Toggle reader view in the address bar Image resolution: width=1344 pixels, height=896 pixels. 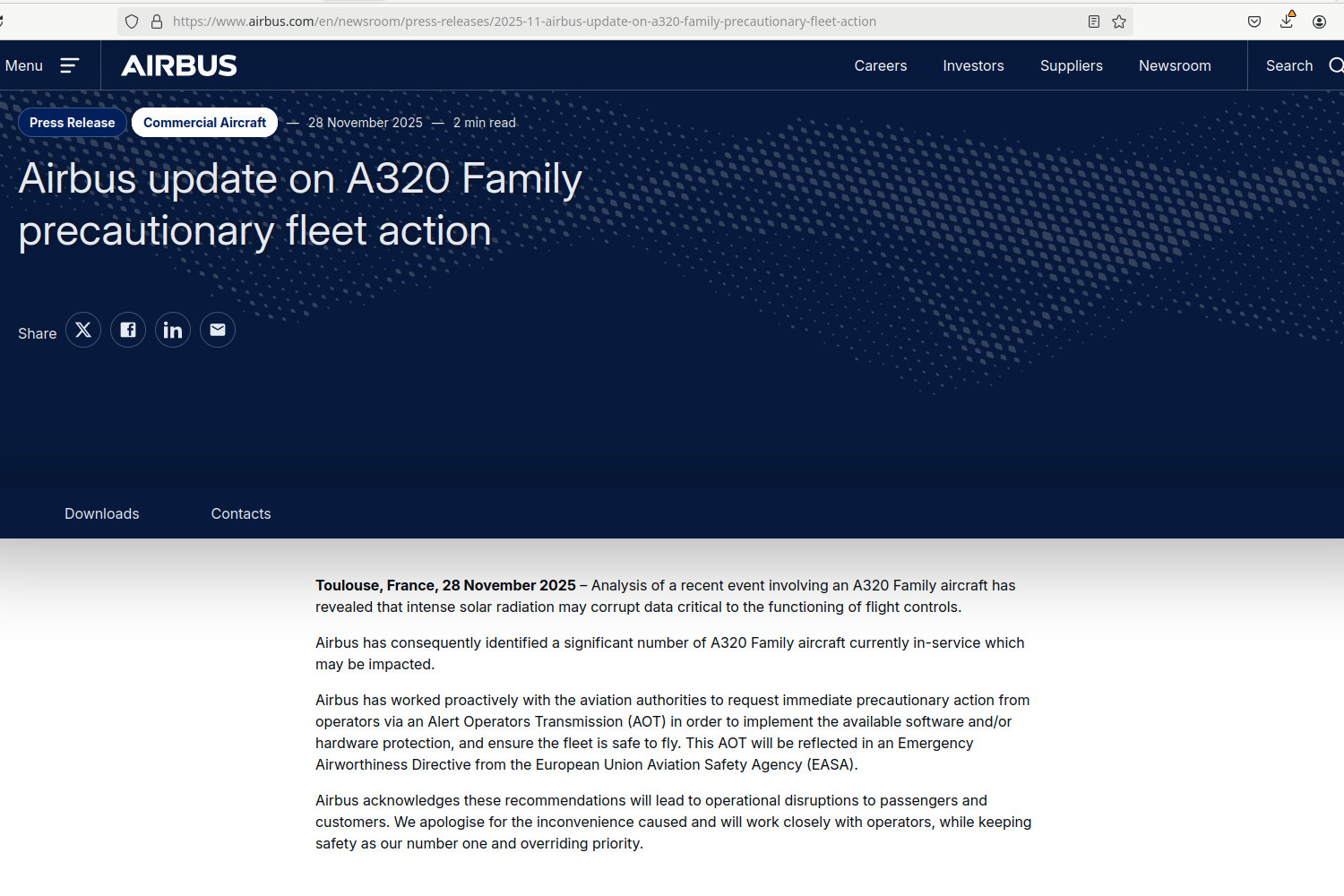click(x=1094, y=22)
